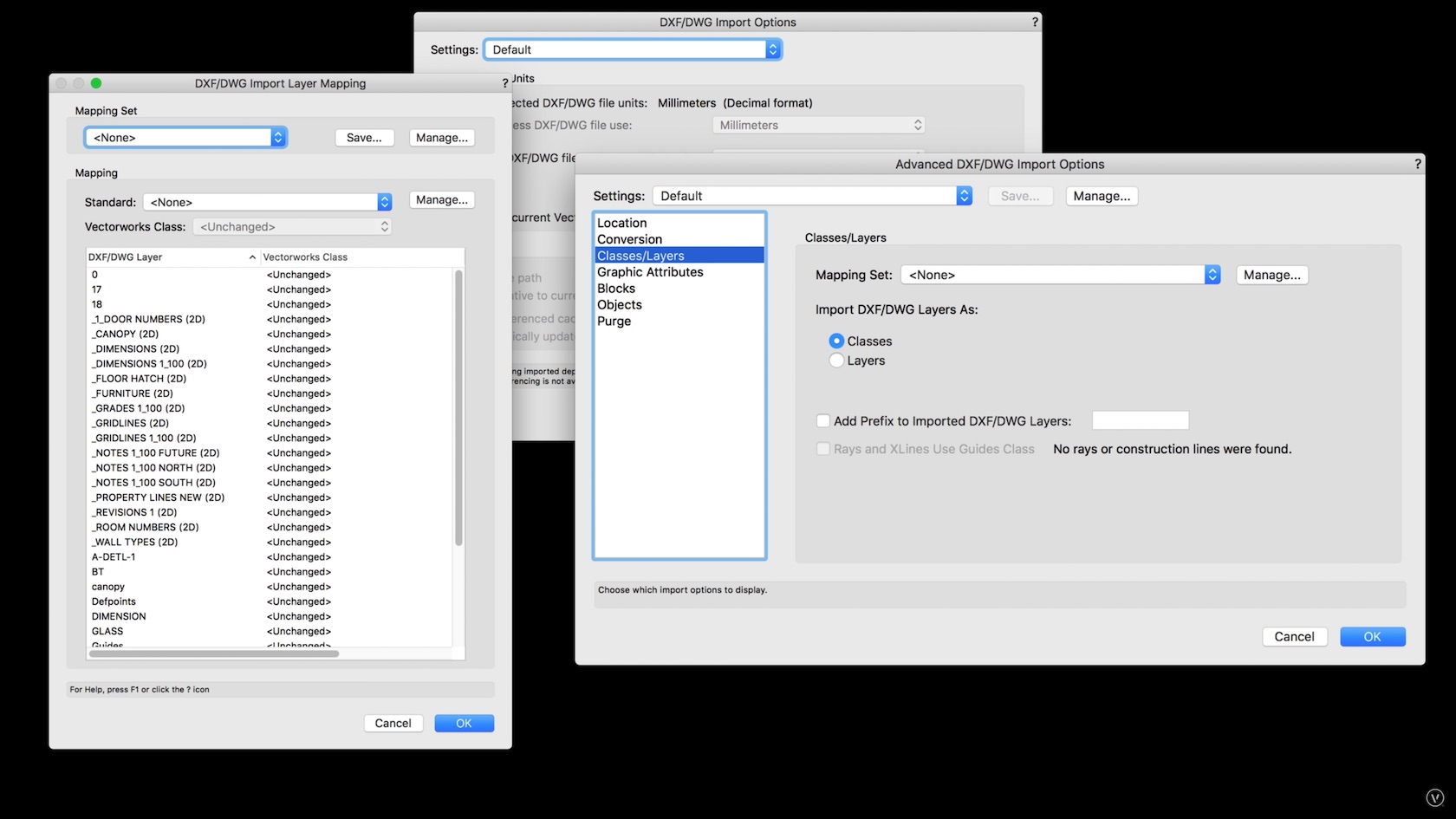Click Save button next to Mapping Set
Screen dimensions: 1456x819
coord(364,138)
